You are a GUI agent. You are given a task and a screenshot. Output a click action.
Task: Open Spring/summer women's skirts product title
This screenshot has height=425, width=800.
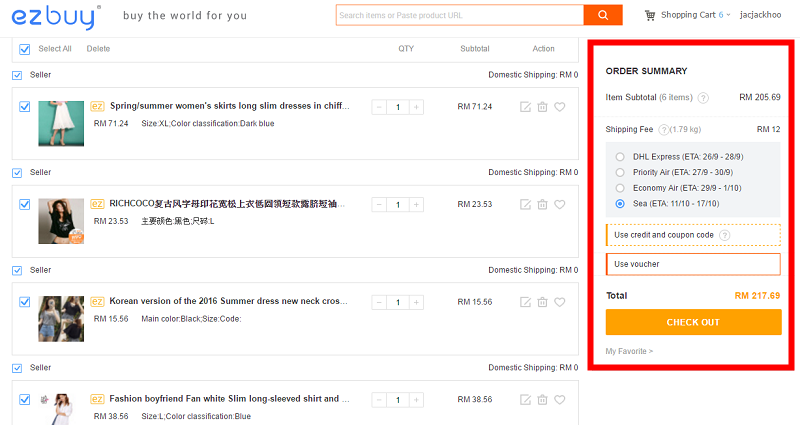coord(230,106)
